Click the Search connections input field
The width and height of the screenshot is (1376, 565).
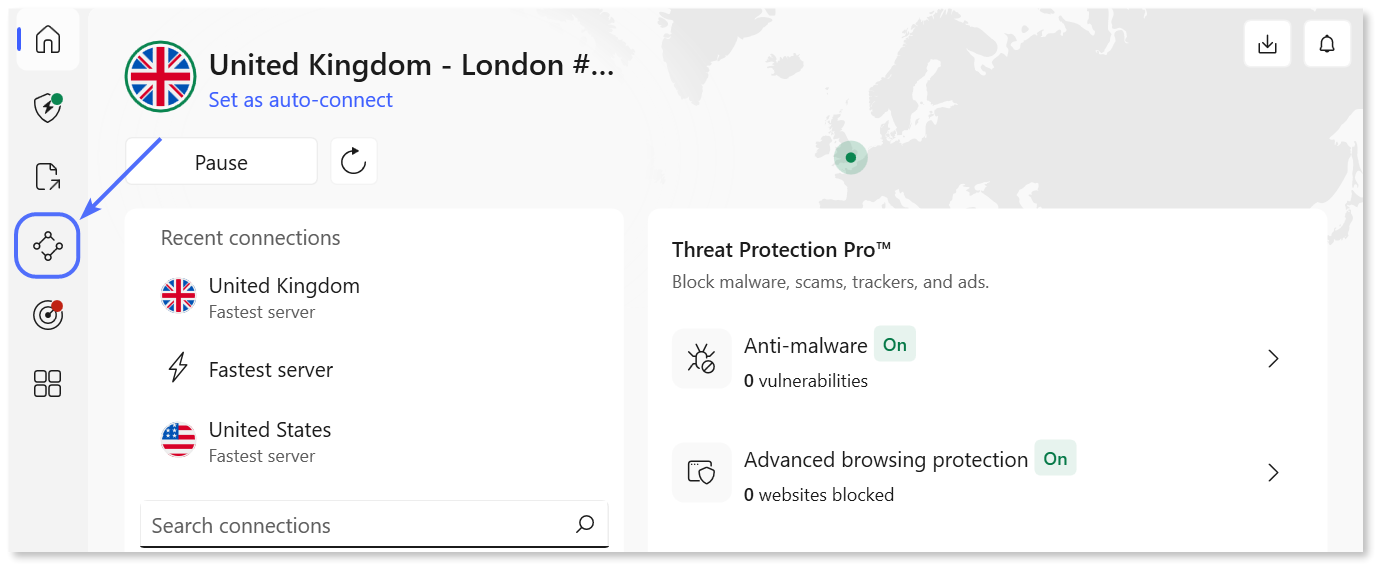click(355, 526)
